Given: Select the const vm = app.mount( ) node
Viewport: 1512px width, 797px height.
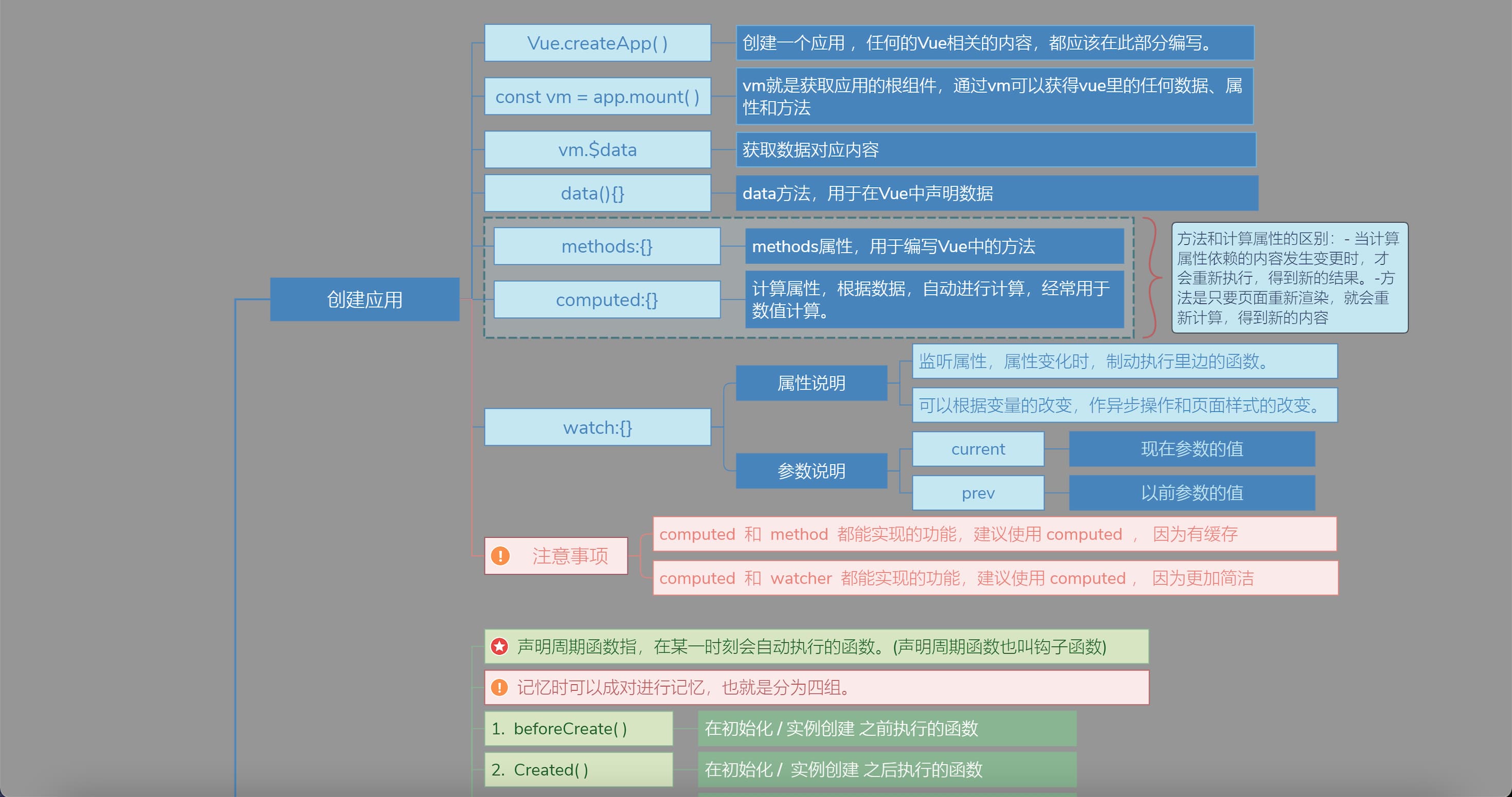Looking at the screenshot, I should click(598, 96).
